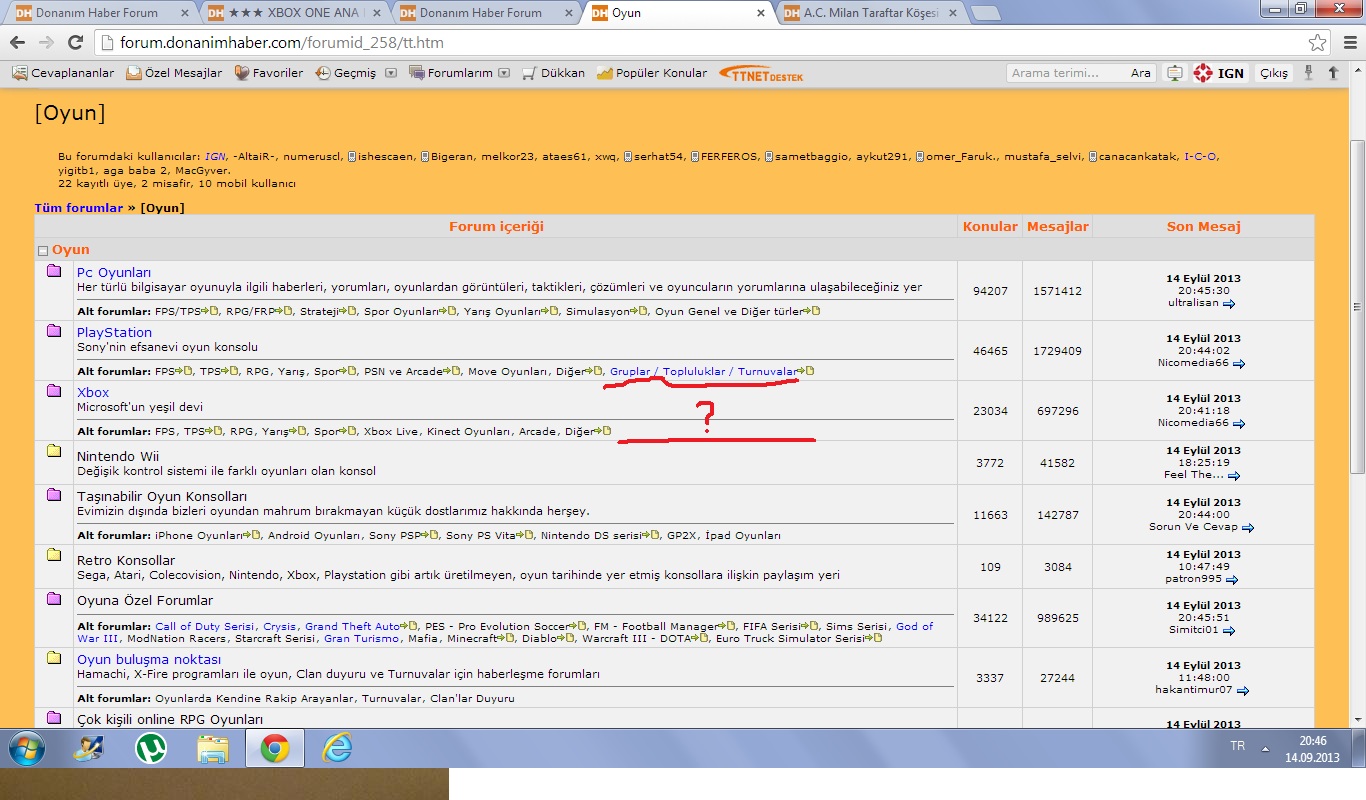Open Windows Explorer folder in taskbar
This screenshot has width=1366, height=800.
(212, 748)
